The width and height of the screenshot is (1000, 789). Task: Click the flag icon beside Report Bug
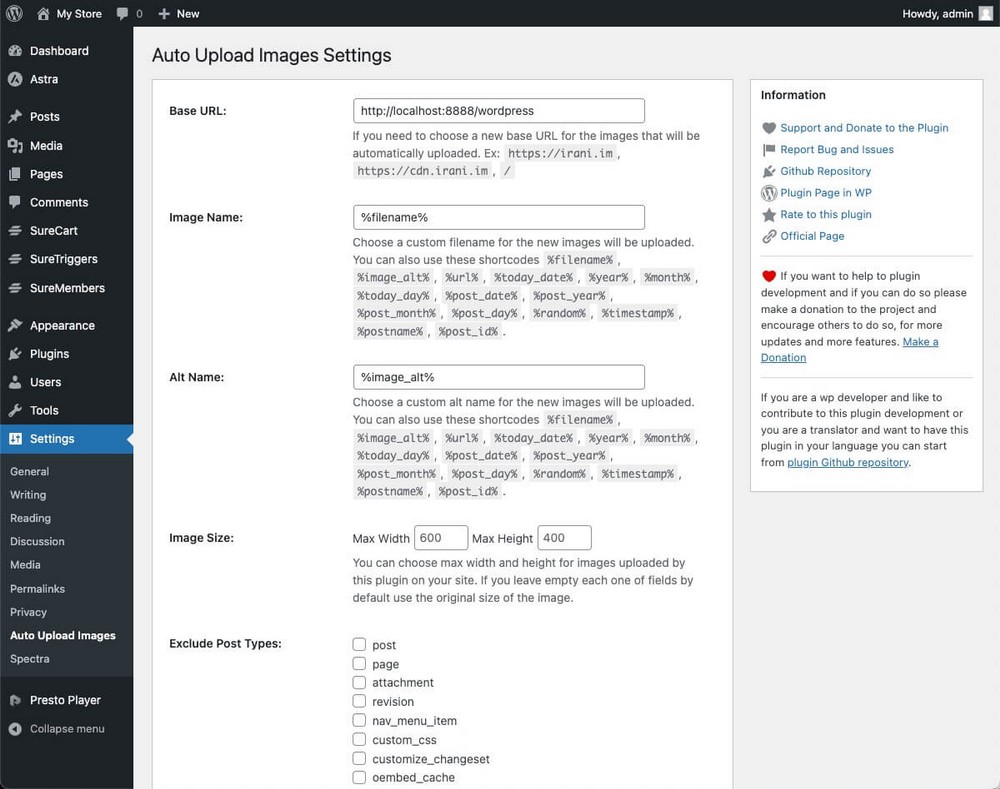tap(769, 150)
